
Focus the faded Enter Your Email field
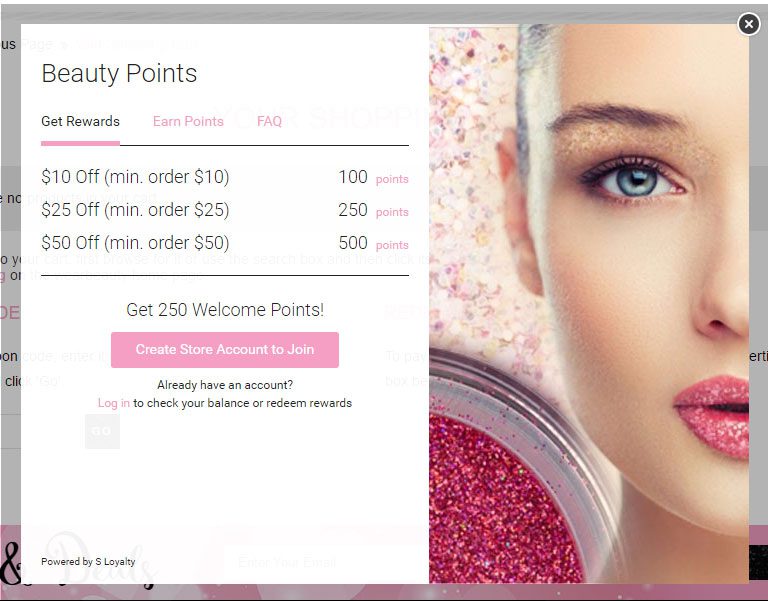click(x=323, y=562)
